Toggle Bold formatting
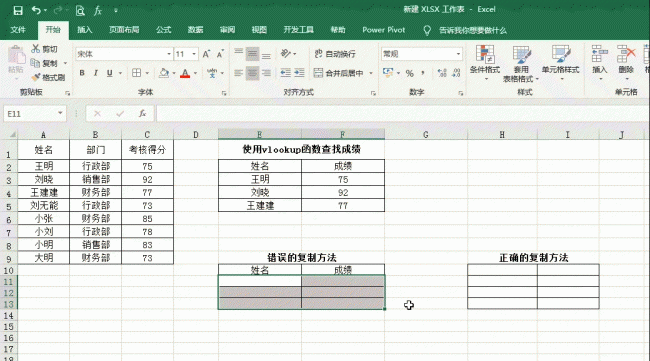 tap(82, 73)
